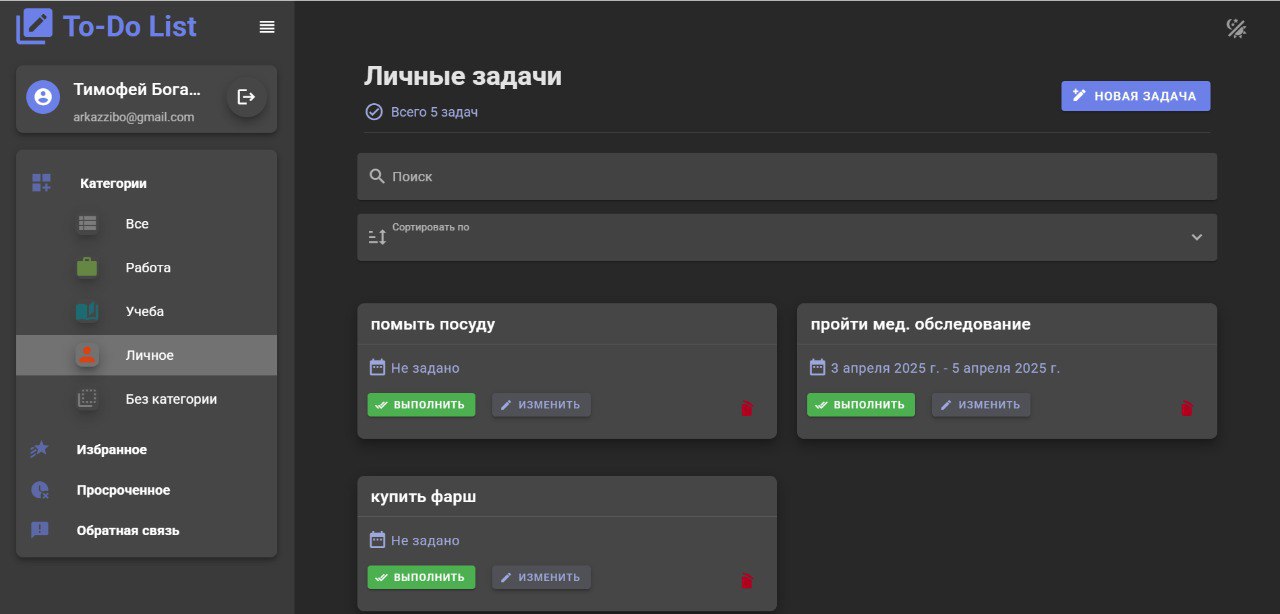Click the To-Do List logo icon
1280x614 pixels.
click(35, 27)
